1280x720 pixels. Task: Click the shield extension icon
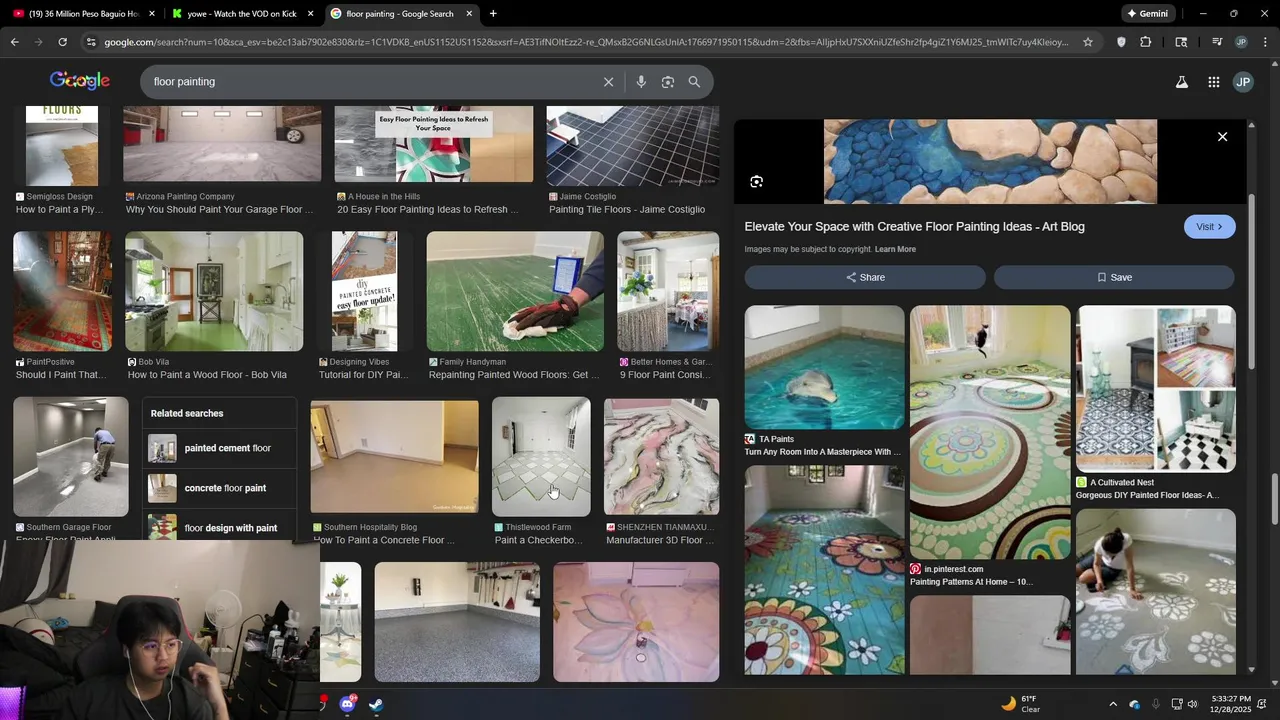[x=1121, y=42]
